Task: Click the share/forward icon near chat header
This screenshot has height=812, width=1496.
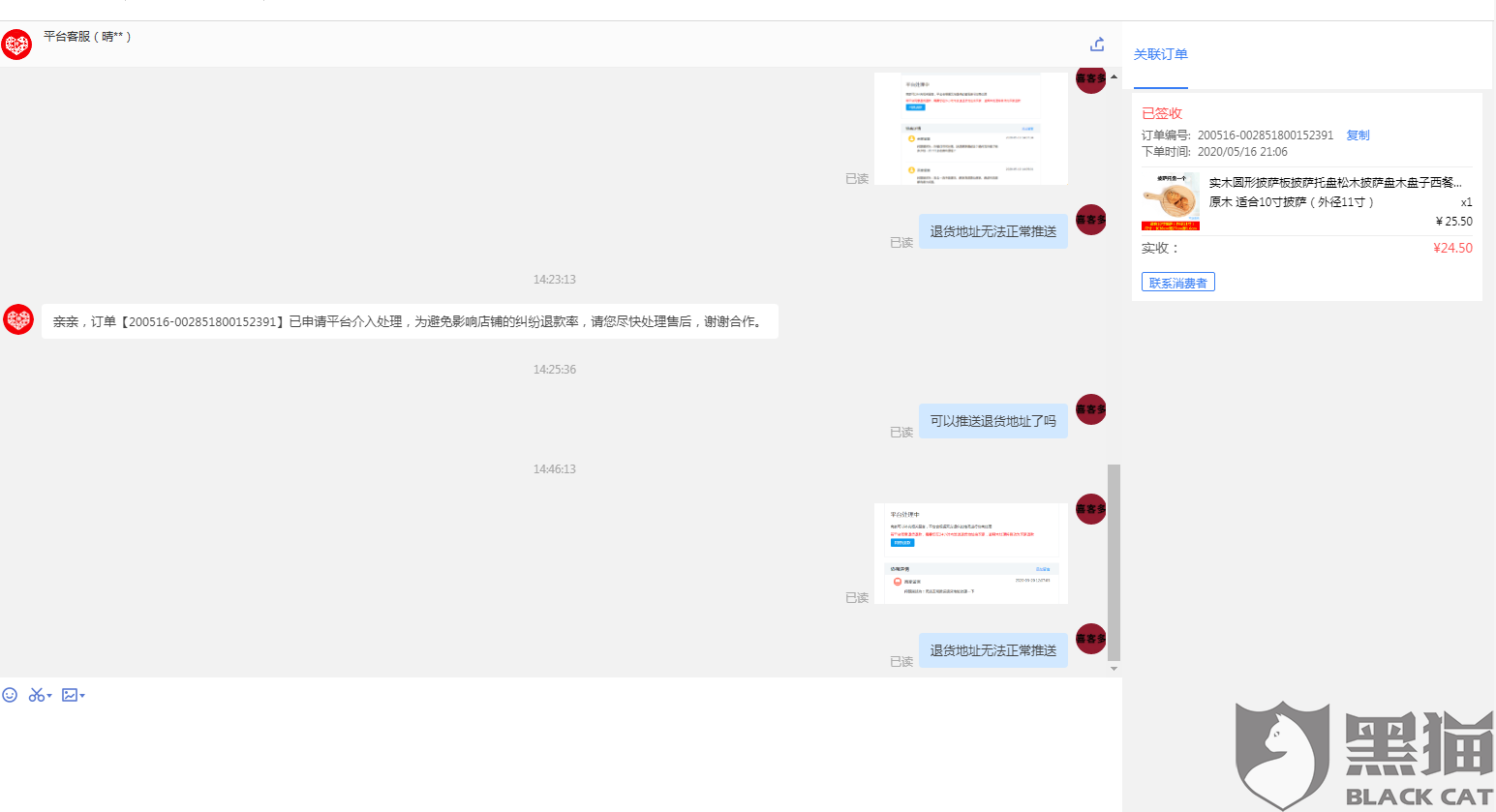Action: point(1096,44)
